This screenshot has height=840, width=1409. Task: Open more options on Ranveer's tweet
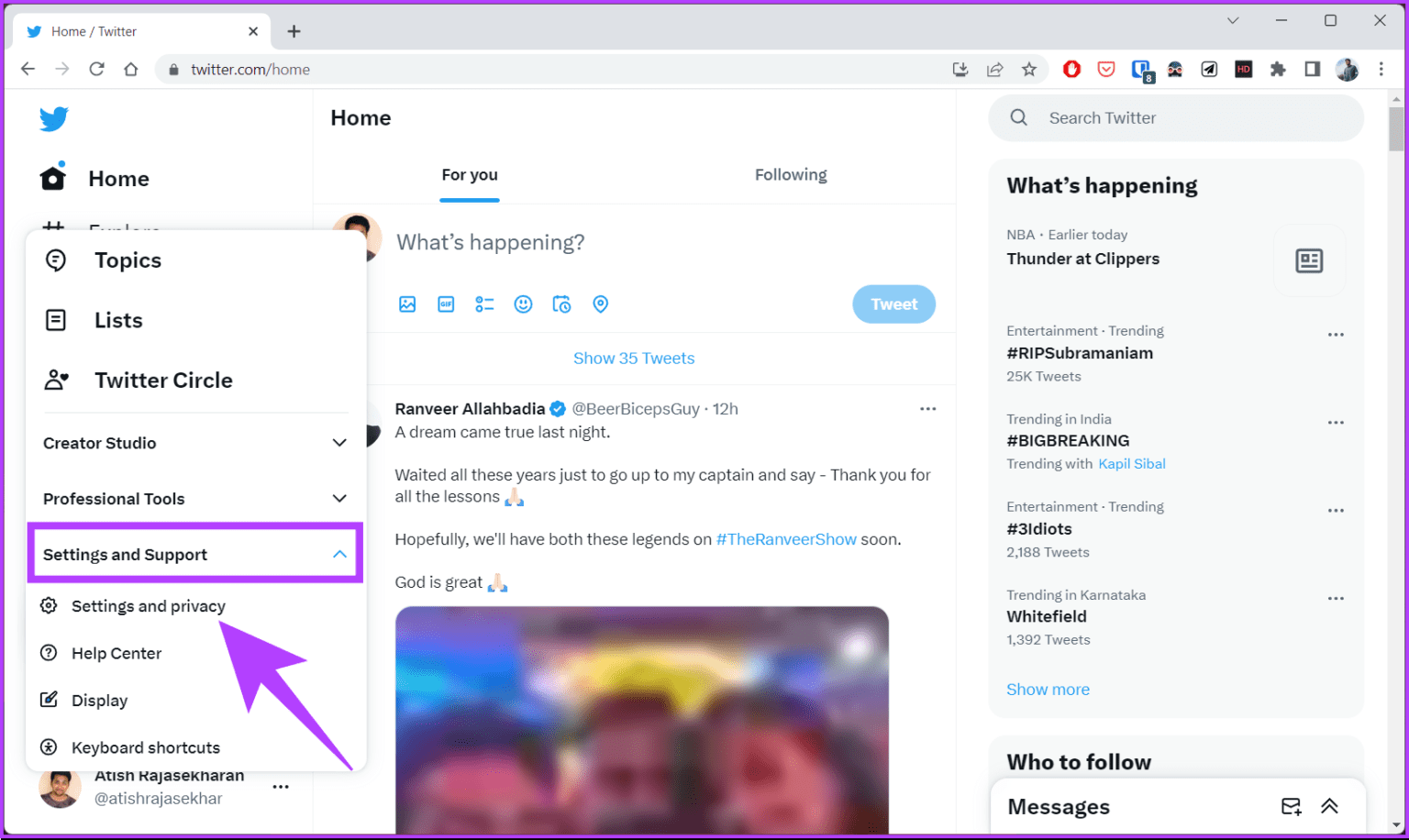[928, 409]
